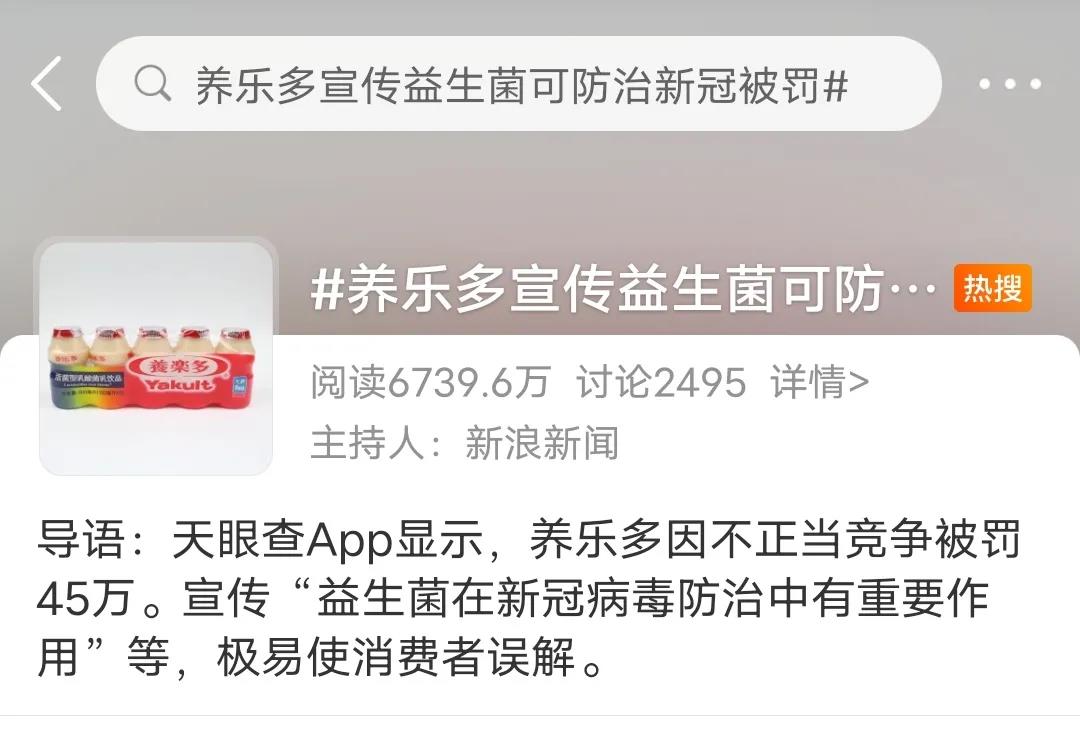Open host 新浪新闻 profile
Image resolution: width=1080 pixels, height=742 pixels.
click(542, 442)
